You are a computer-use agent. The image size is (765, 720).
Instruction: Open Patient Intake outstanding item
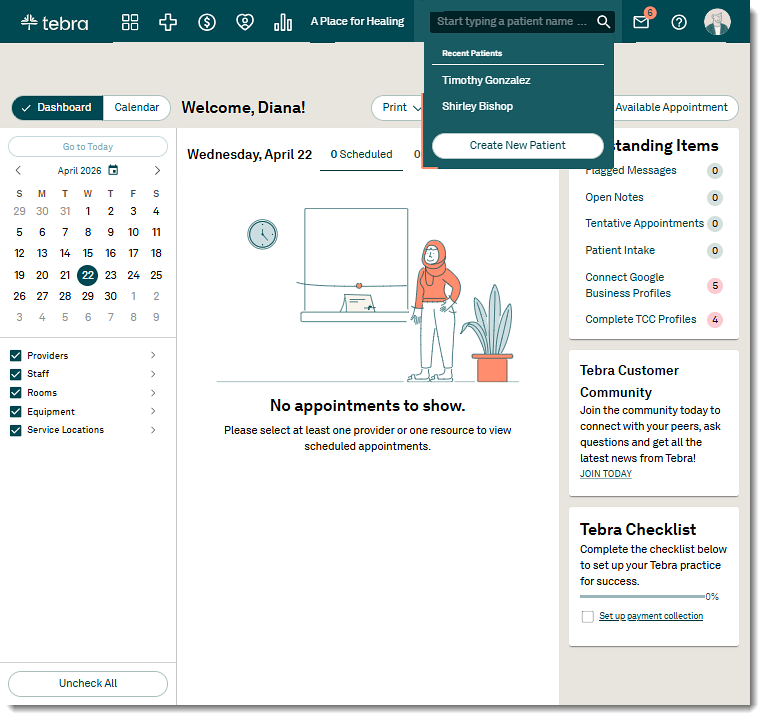[620, 250]
